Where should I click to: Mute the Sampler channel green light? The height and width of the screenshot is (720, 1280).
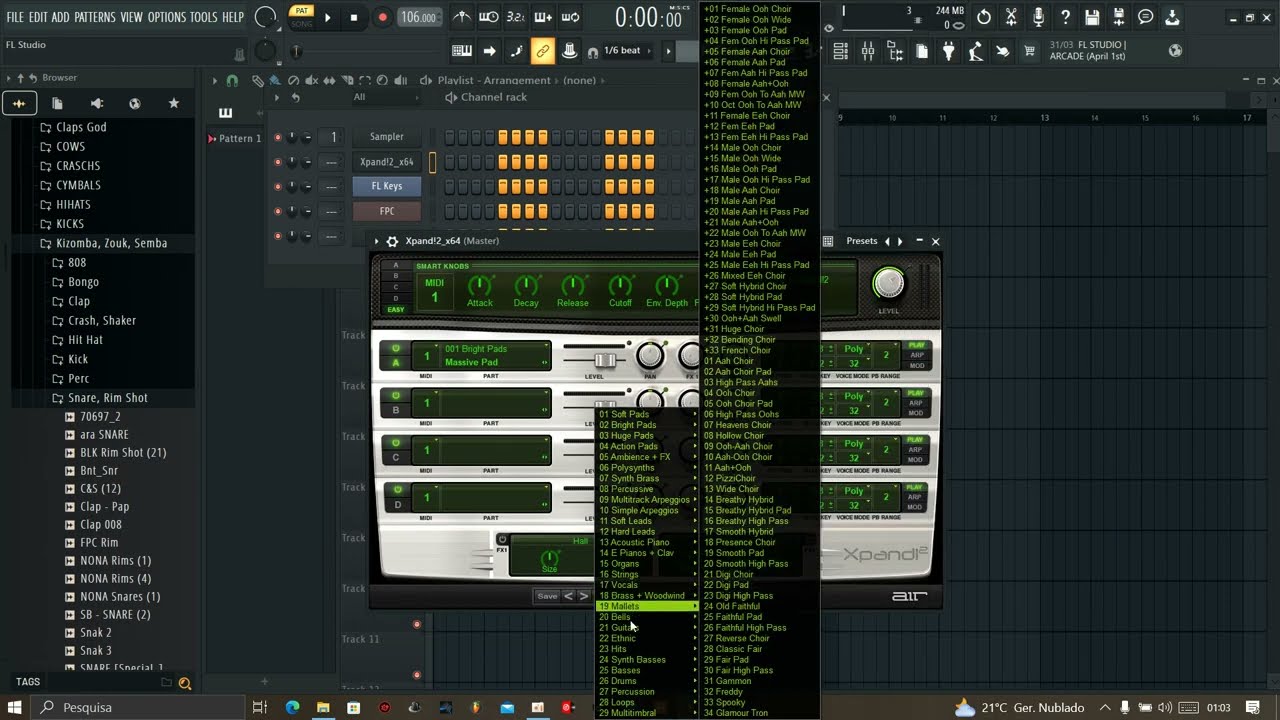[x=278, y=137]
